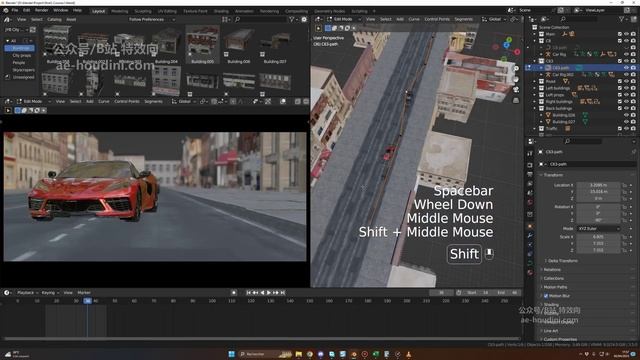
Task: Select the Unassigned catalog
Action: tap(23, 77)
